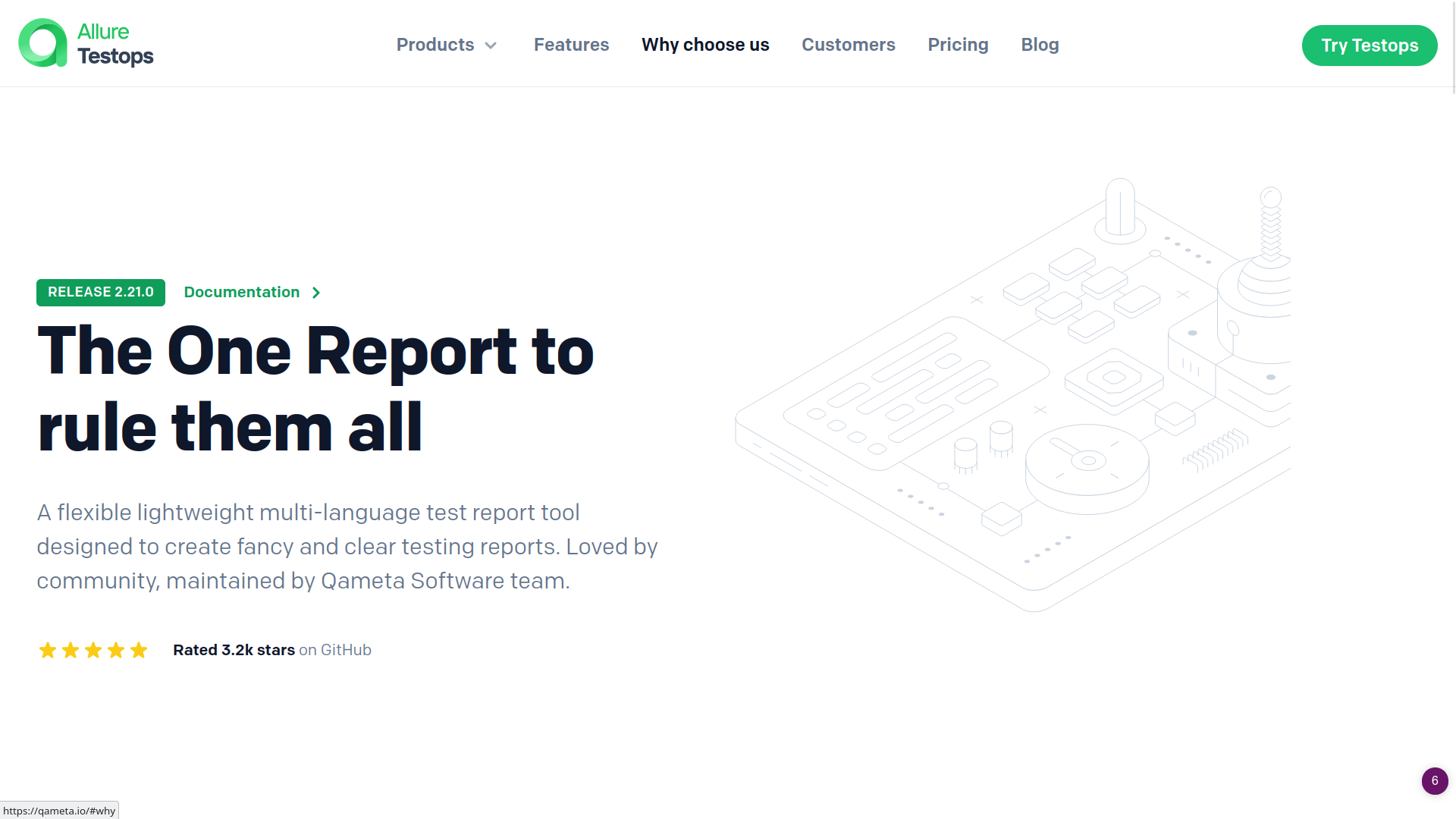
Task: Click the star rating icon (third star)
Action: point(93,650)
